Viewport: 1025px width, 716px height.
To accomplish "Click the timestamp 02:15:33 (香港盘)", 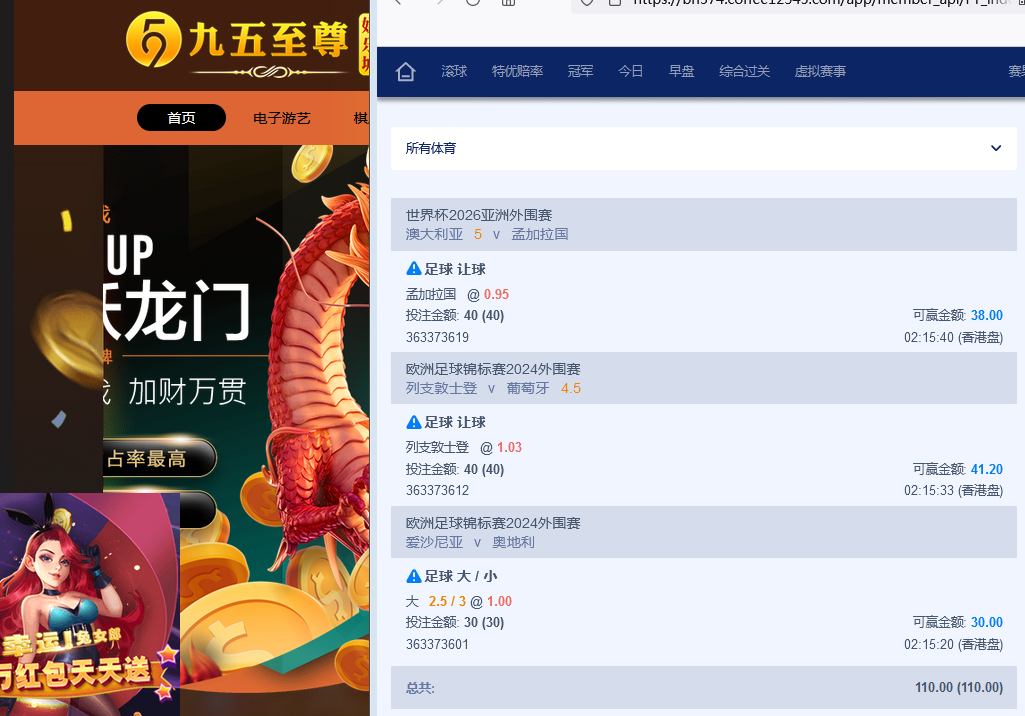I will [x=953, y=490].
